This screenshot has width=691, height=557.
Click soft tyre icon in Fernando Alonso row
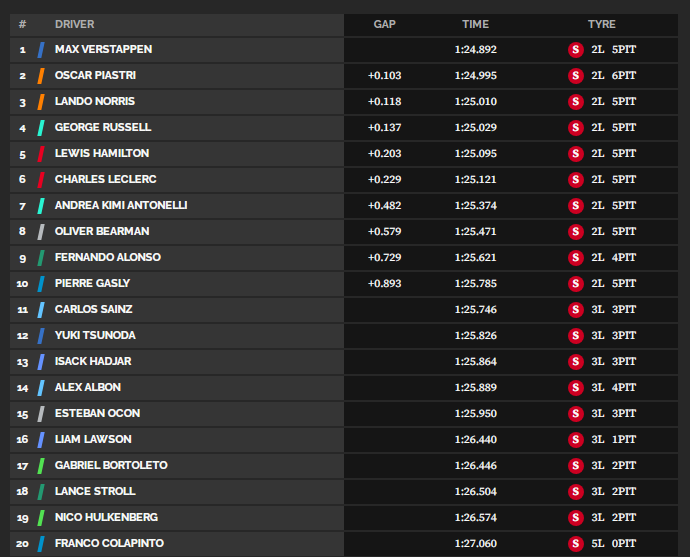pyautogui.click(x=576, y=258)
